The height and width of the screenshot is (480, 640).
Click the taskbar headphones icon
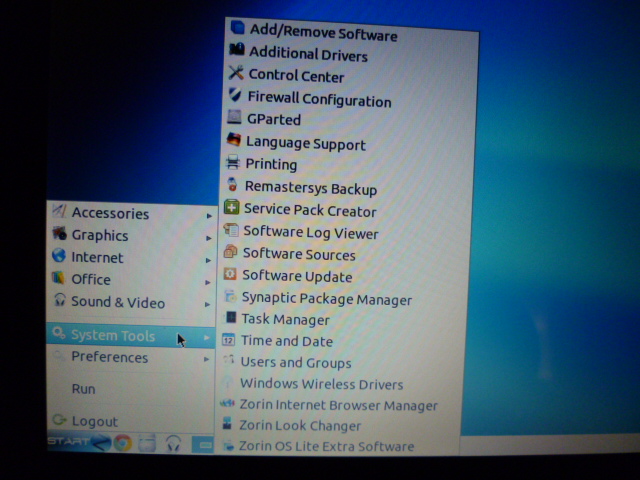pos(173,443)
